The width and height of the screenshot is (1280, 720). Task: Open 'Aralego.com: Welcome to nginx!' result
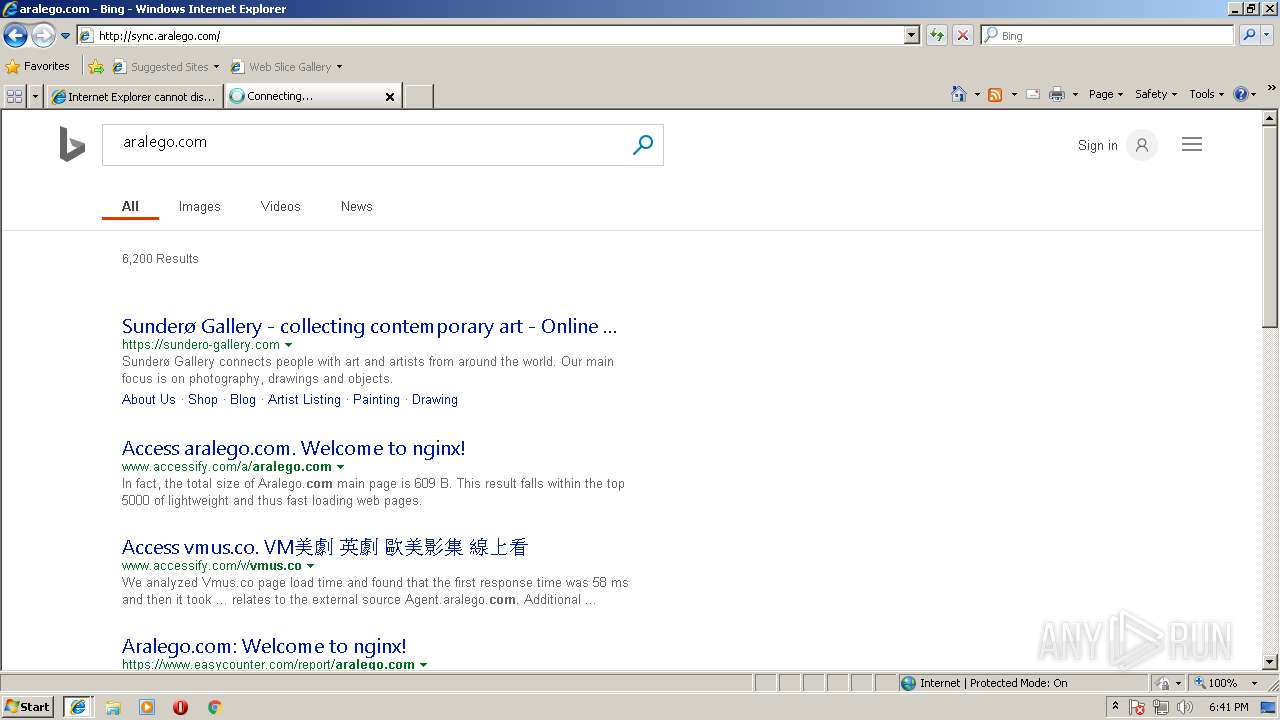click(x=264, y=646)
